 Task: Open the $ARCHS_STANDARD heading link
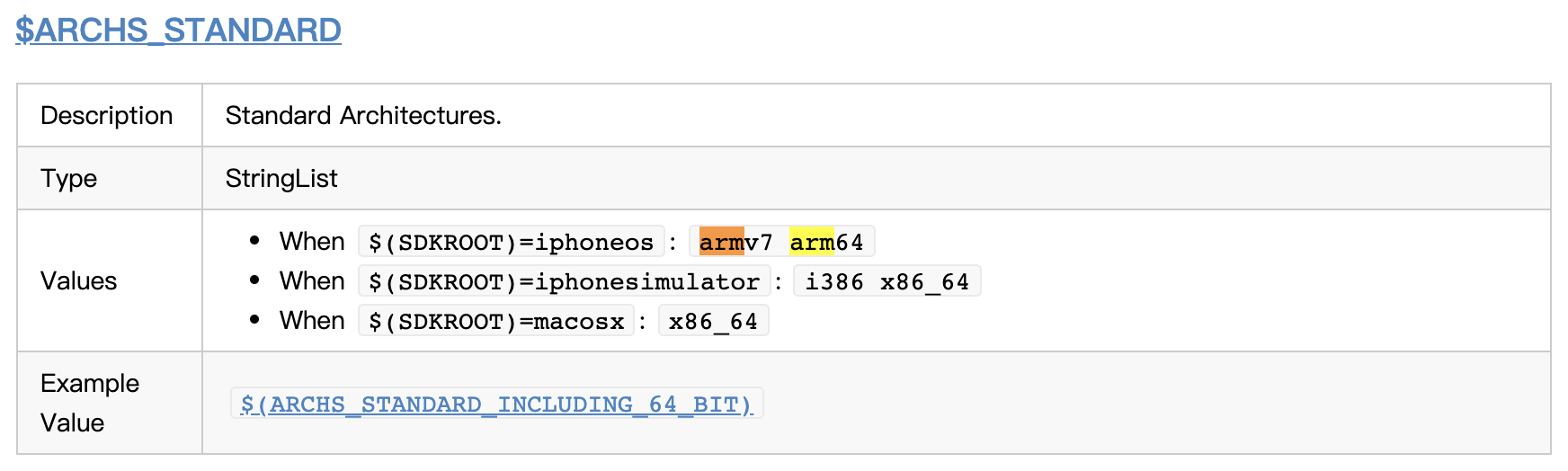coord(178,31)
